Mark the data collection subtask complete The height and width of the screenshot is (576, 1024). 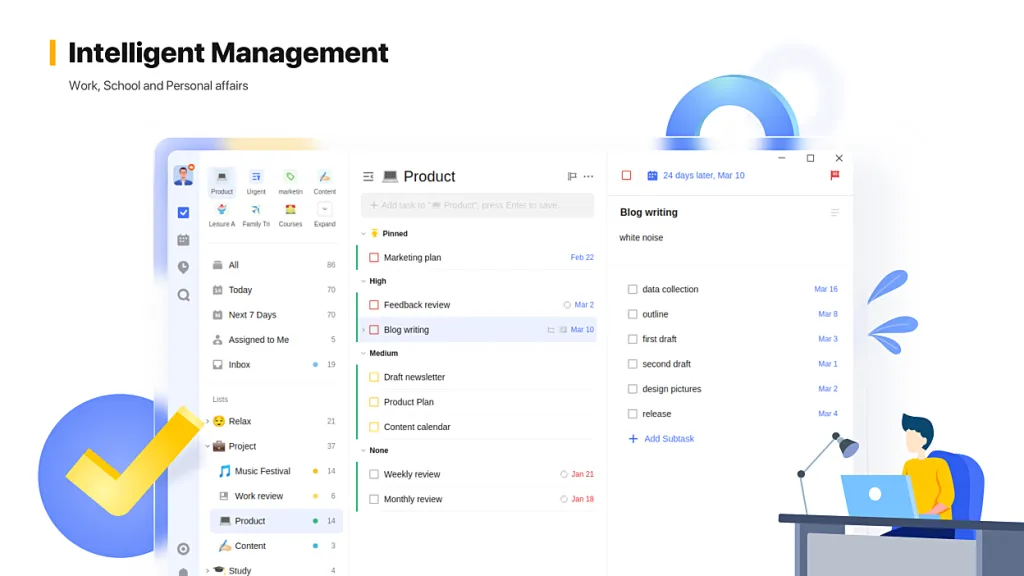(632, 290)
